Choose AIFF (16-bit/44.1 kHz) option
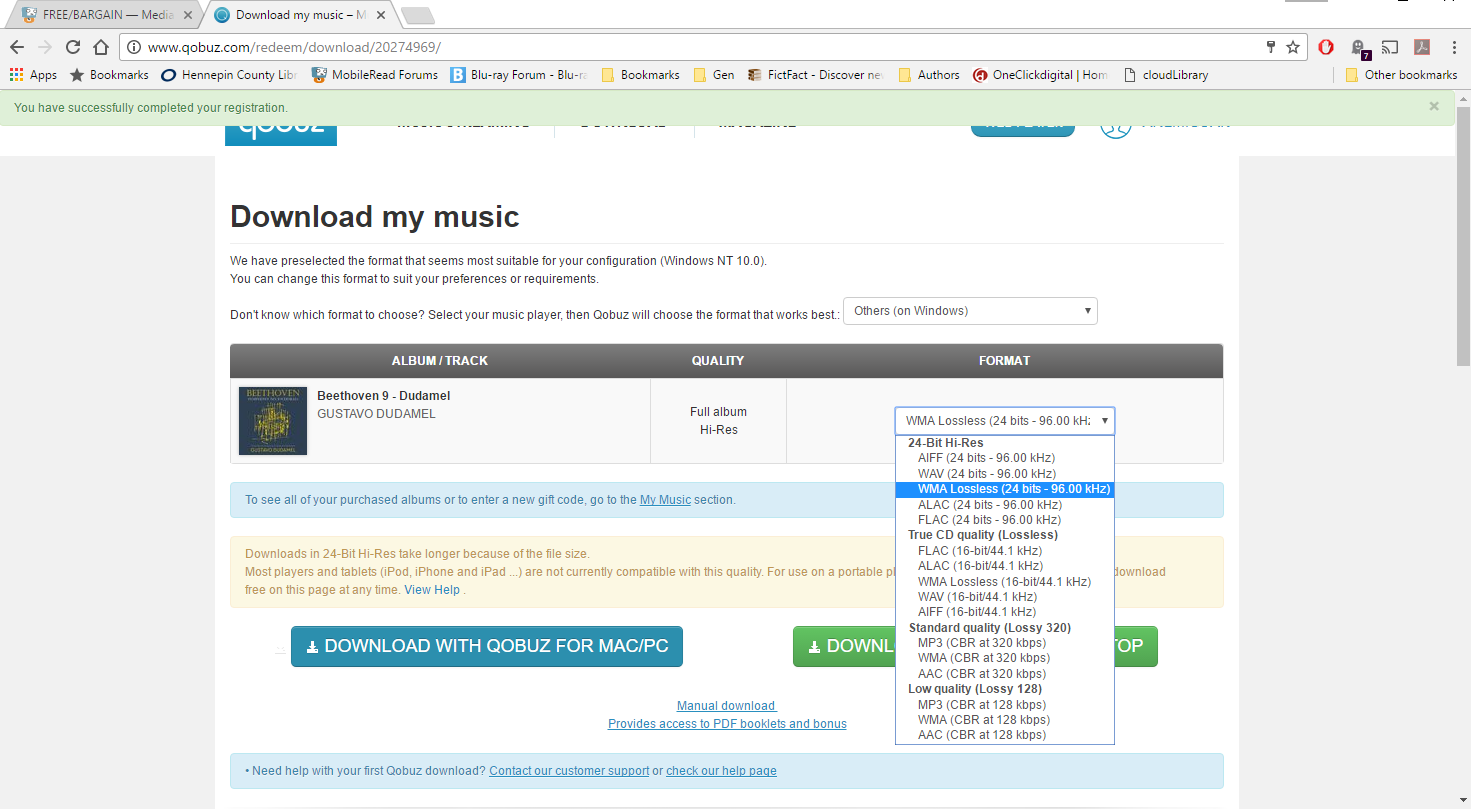Viewport: 1471px width, 809px height. coord(1004,612)
